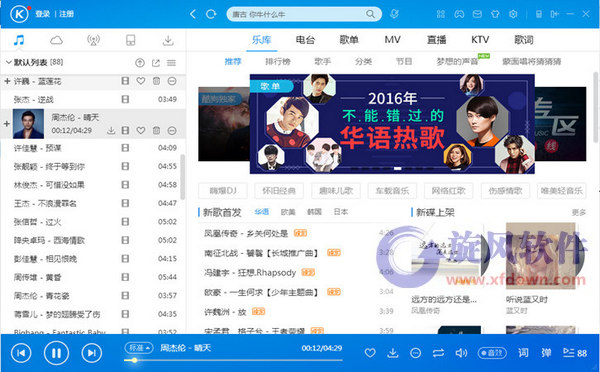600x372 pixels.
Task: Click the playback progress bar
Action: [x=233, y=360]
